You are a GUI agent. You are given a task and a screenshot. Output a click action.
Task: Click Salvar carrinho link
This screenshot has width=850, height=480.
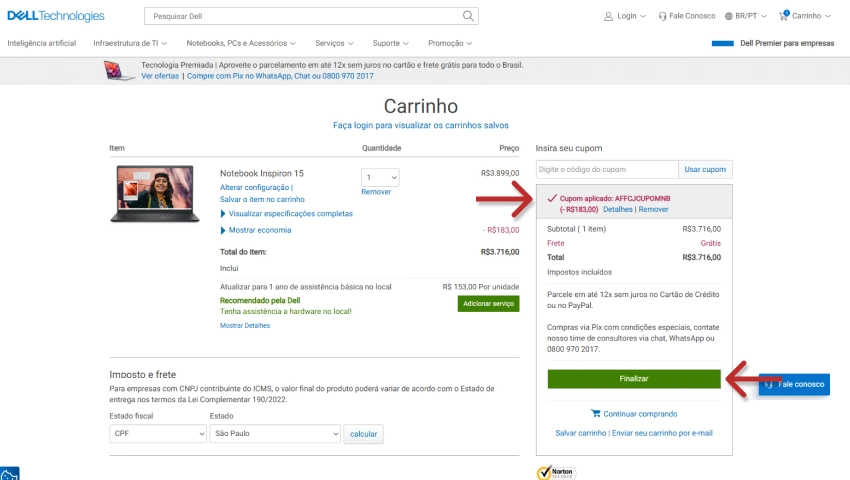(x=581, y=433)
